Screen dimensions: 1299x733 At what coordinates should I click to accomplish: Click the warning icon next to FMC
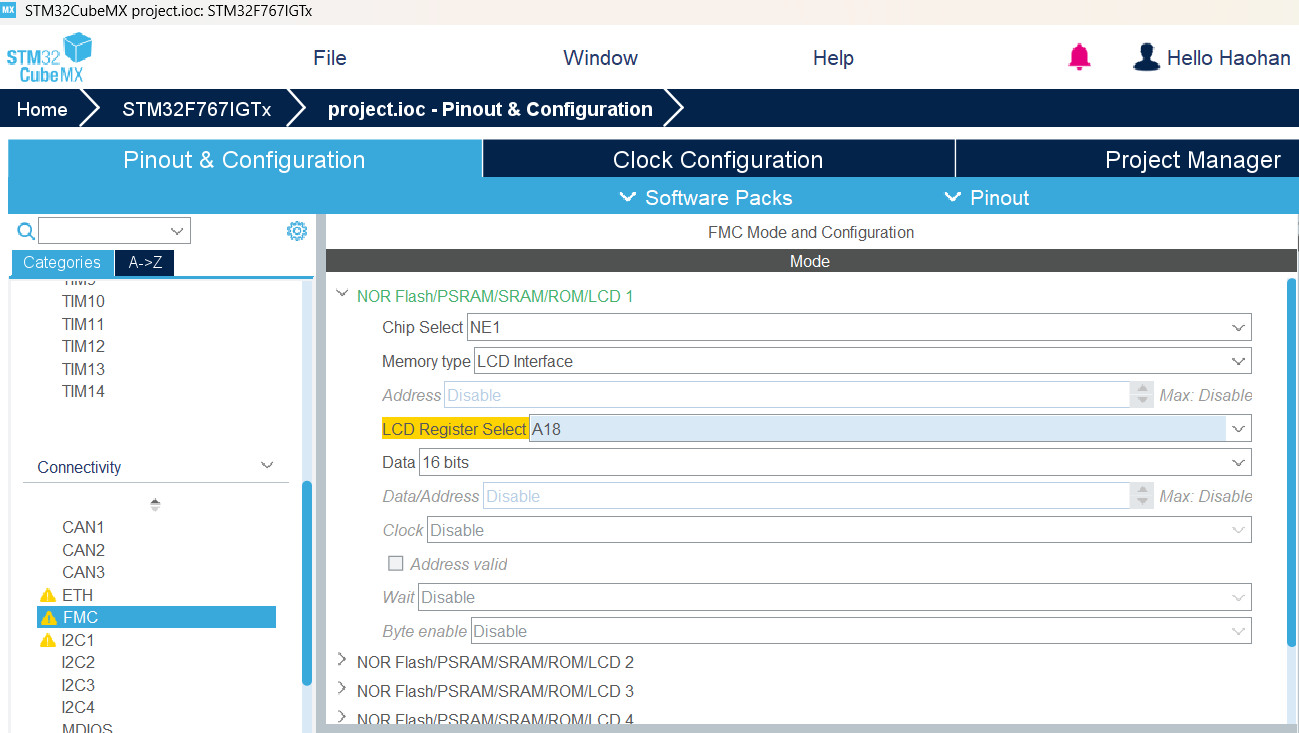(48, 618)
